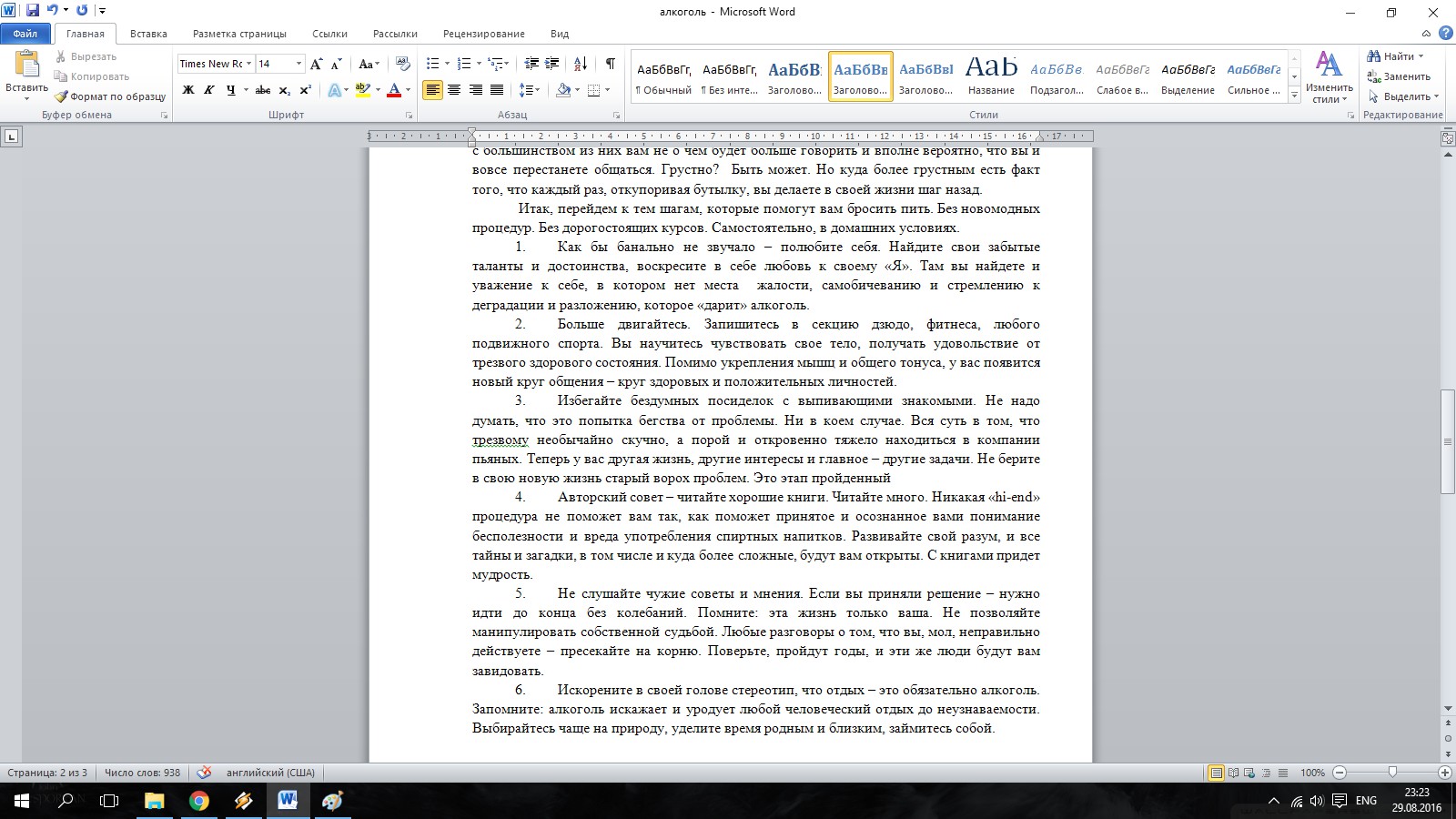This screenshot has width=1456, height=819.
Task: Open the Файл (File) tab
Action: 25,34
